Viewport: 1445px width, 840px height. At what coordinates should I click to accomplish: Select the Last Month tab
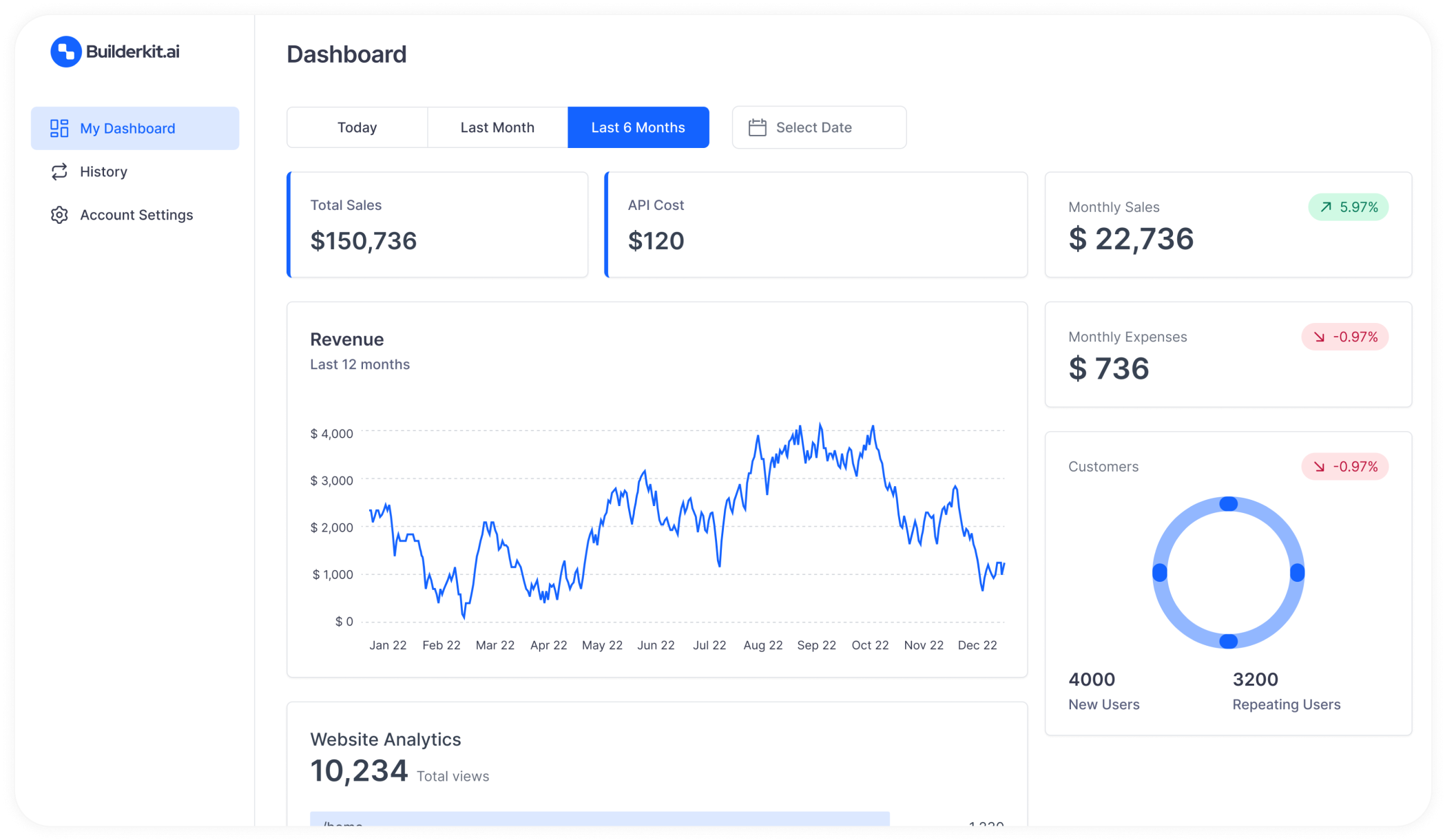[497, 127]
